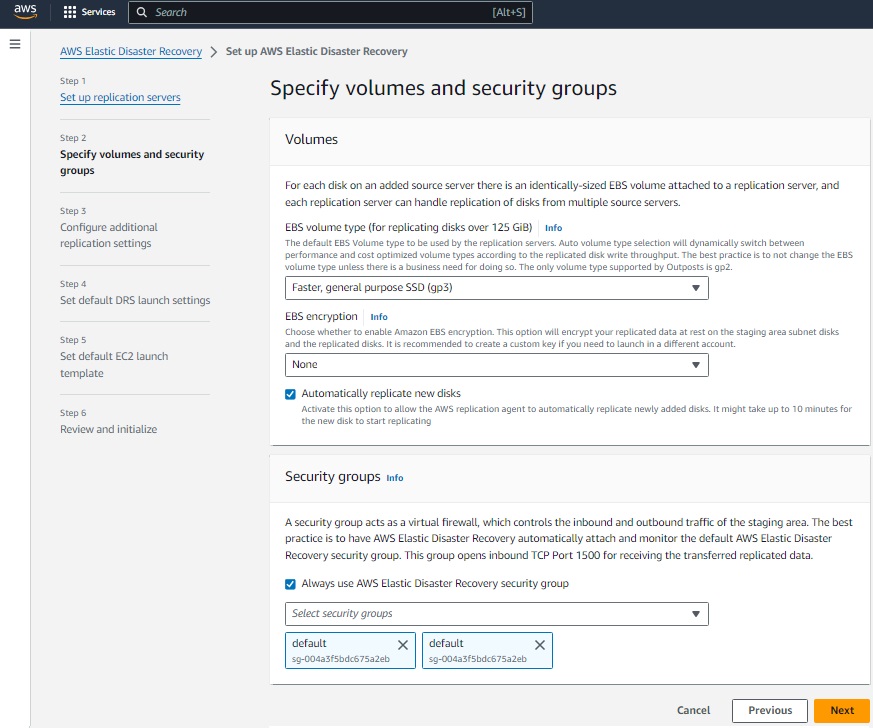The width and height of the screenshot is (873, 728).
Task: Toggle Always use AWS Elastic Disaster Recovery security group
Action: 291,584
